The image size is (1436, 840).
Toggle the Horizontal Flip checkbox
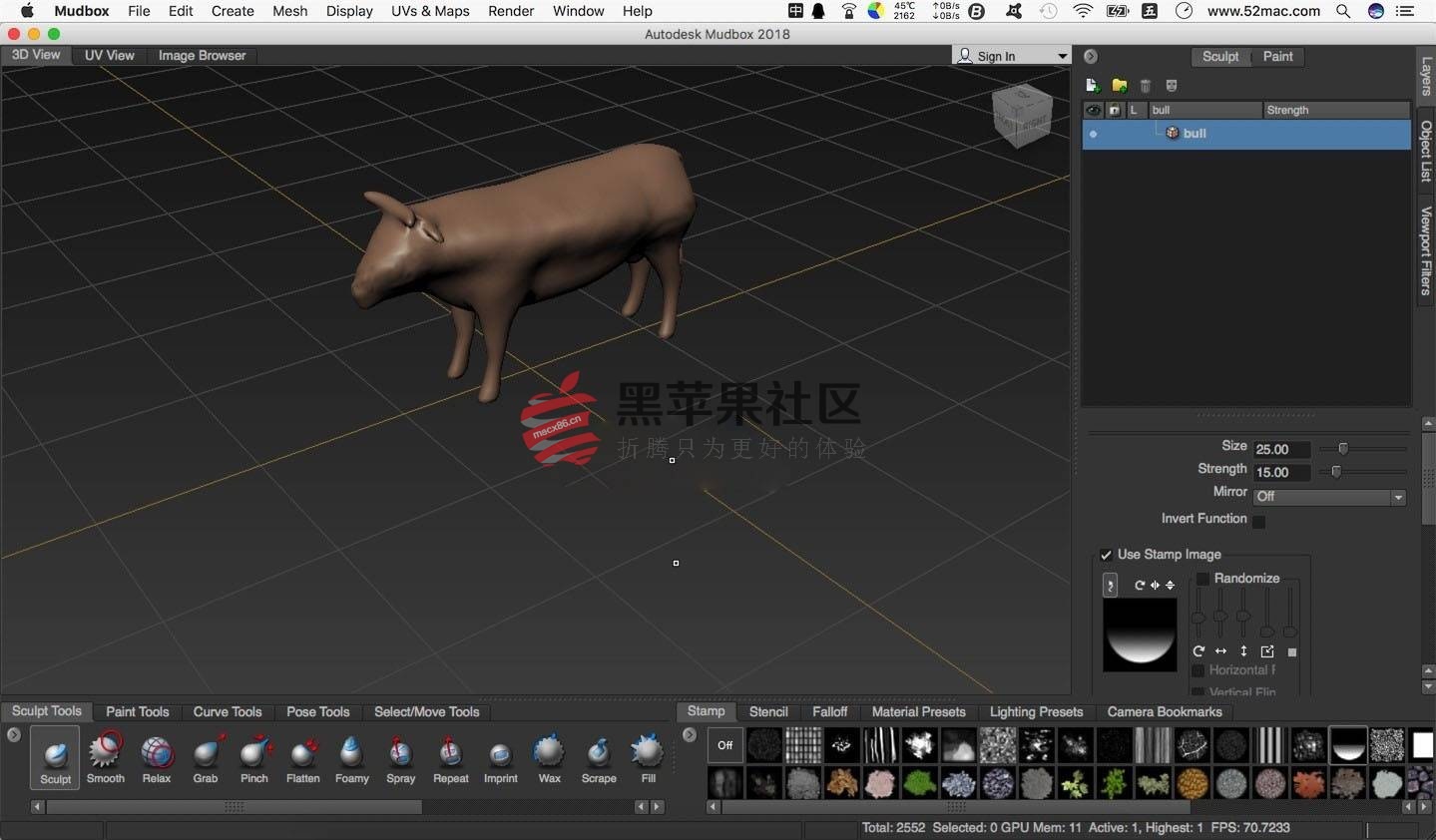click(x=1198, y=670)
